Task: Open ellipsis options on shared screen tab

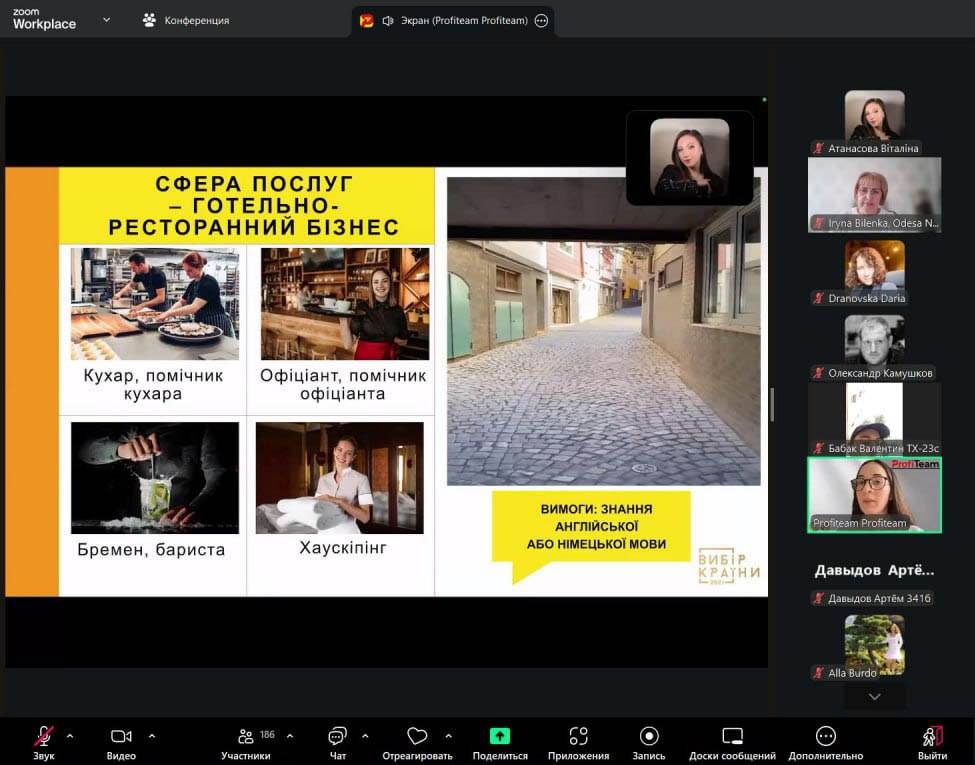Action: 542,20
